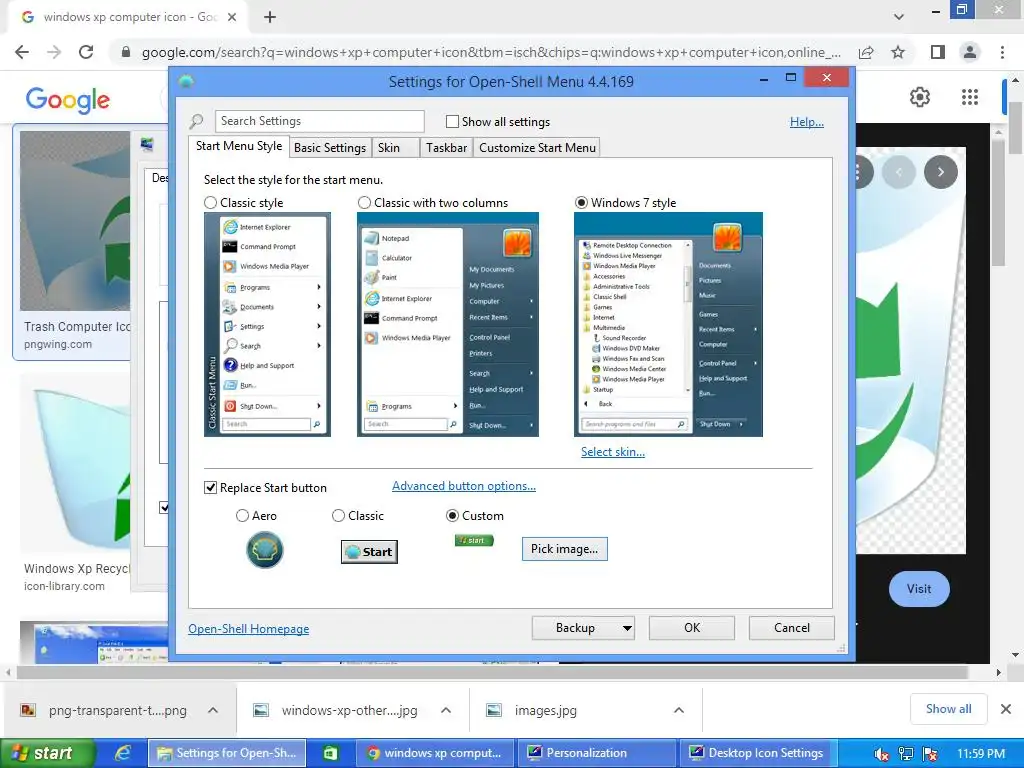Screen dimensions: 1024x768
Task: Click the green taskbar icon next to Open-Shell
Action: coord(330,753)
